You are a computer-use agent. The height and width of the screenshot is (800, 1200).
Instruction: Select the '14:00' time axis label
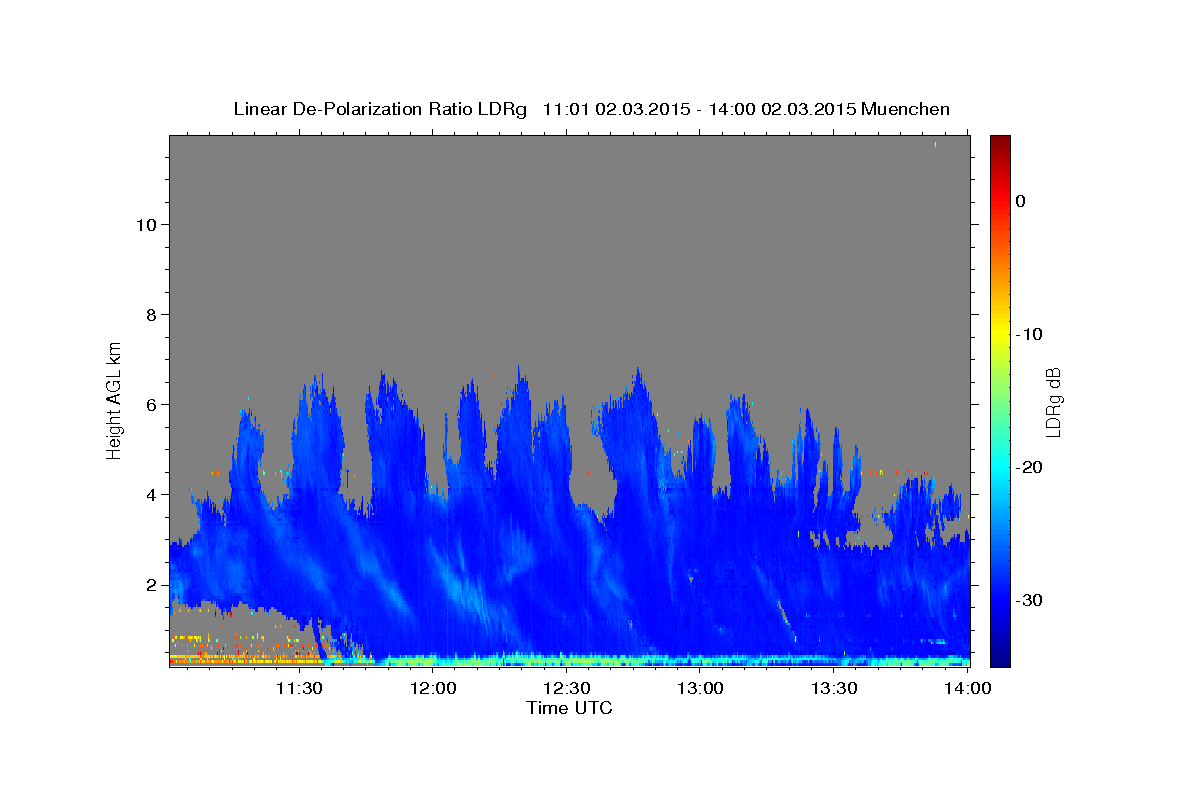(x=968, y=688)
